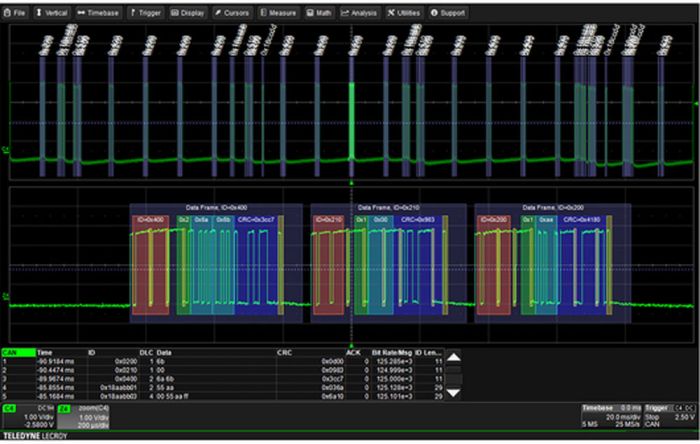Screen dimensions: 700x444
Task: Click the trigger position triangle below the upper grid
Action: click(x=351, y=183)
